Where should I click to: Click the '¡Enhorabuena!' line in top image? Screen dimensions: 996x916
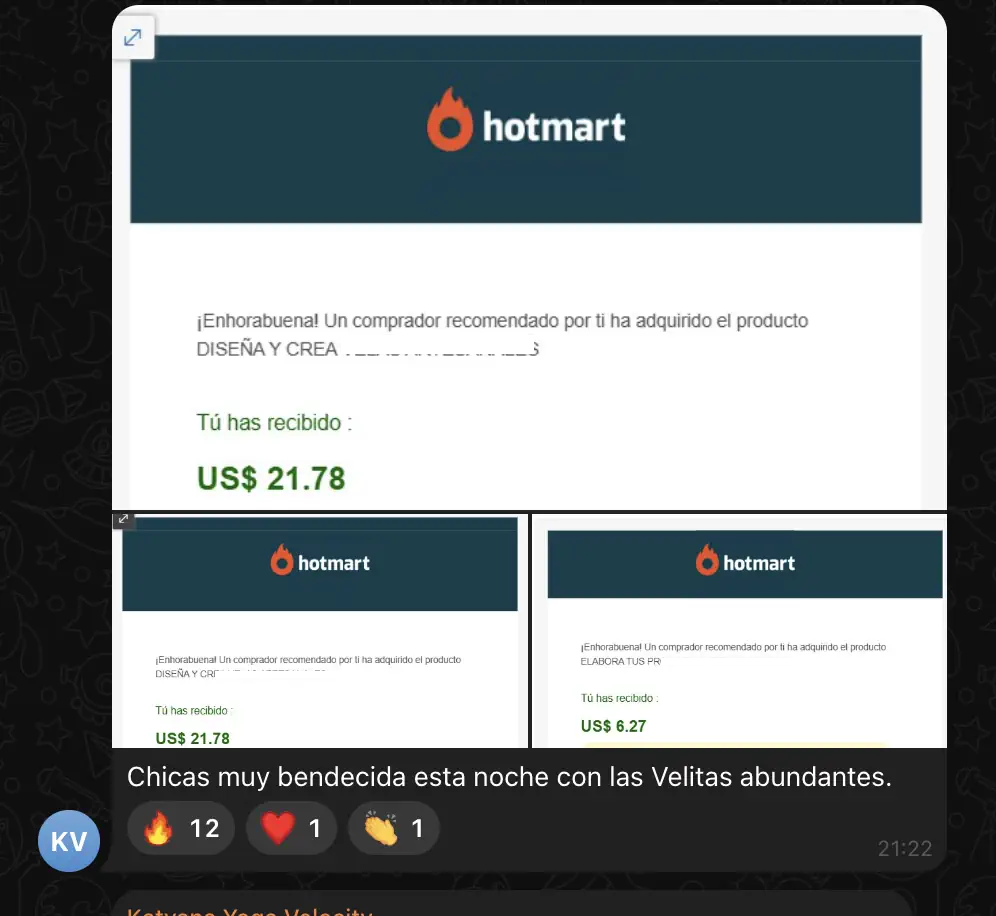pyautogui.click(x=502, y=321)
